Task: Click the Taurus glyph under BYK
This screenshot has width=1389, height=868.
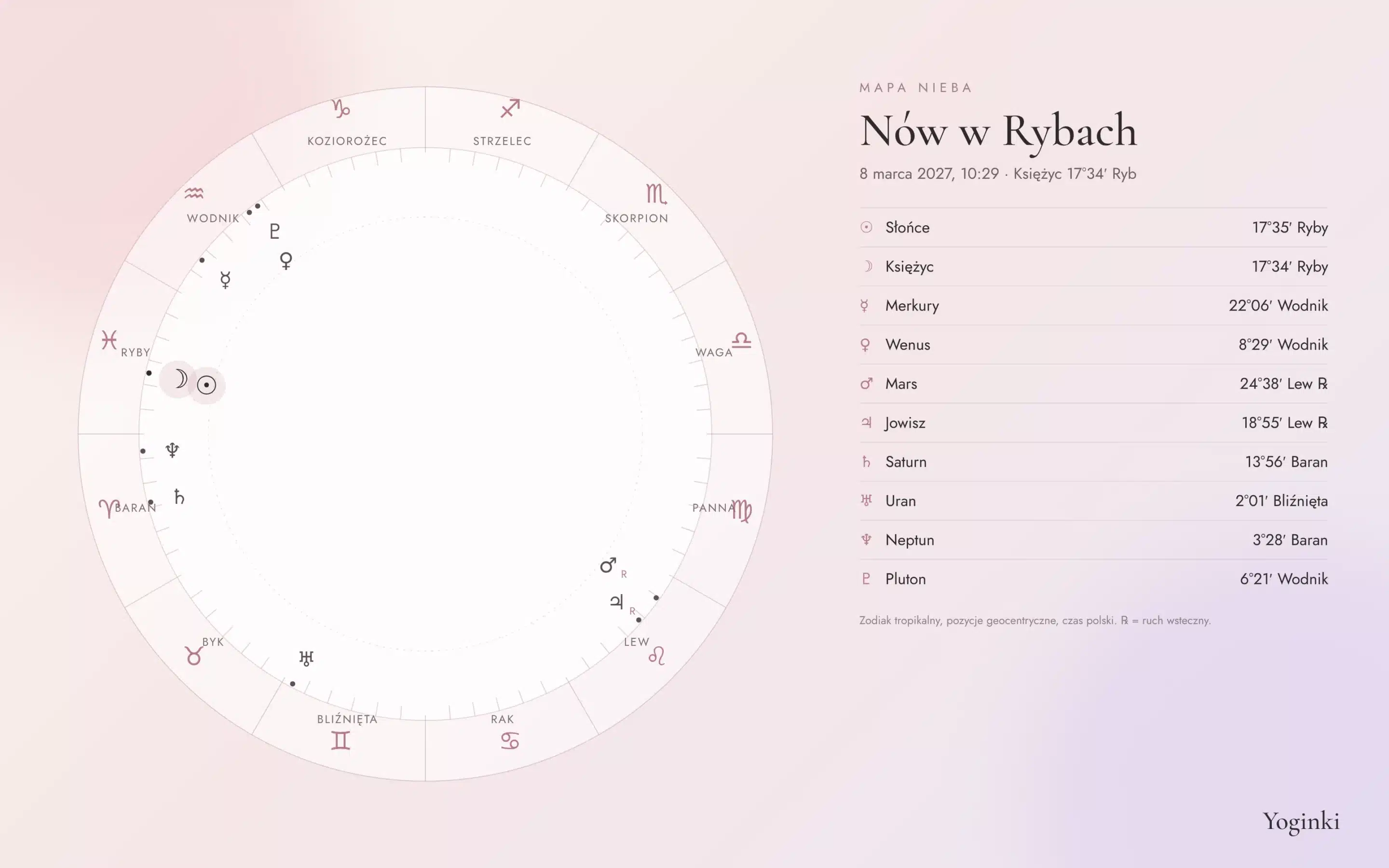Action: 193,655
